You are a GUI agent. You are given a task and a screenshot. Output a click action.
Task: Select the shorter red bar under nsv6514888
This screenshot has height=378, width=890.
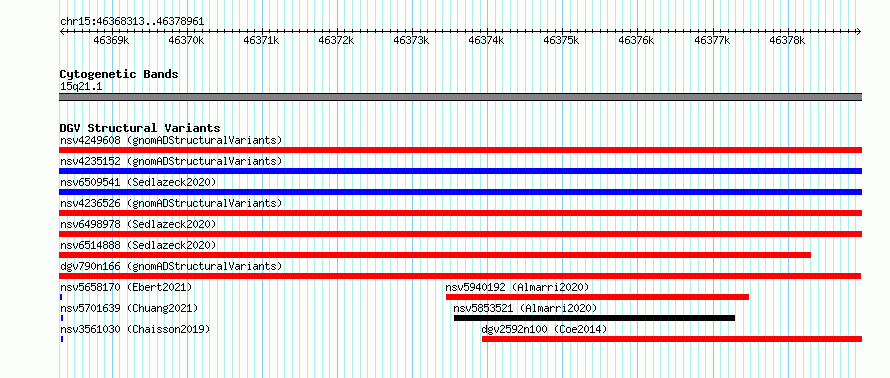coord(435,255)
